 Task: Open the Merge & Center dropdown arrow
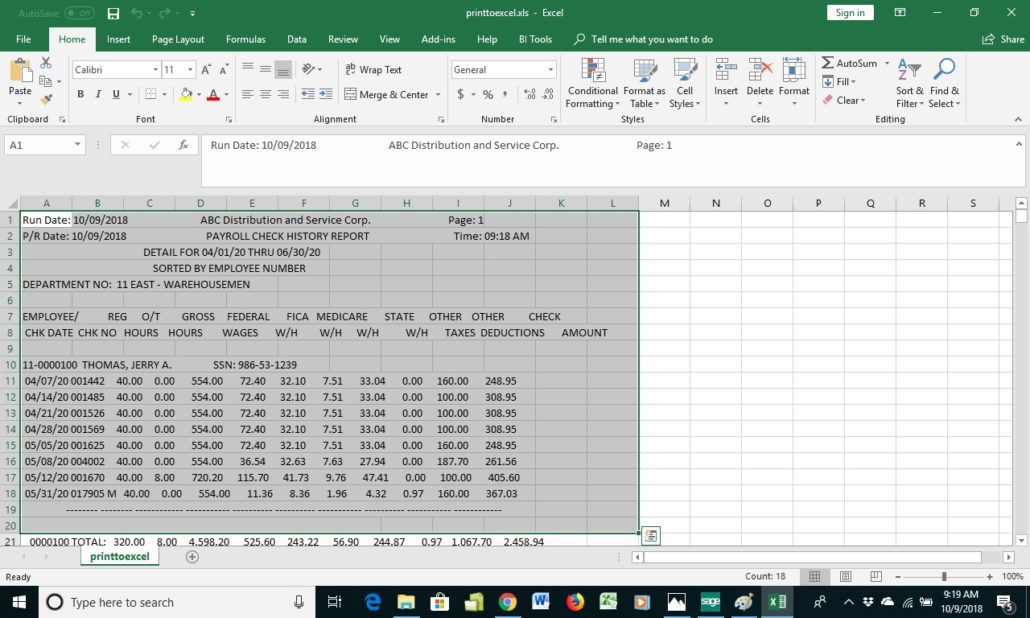pyautogui.click(x=438, y=95)
